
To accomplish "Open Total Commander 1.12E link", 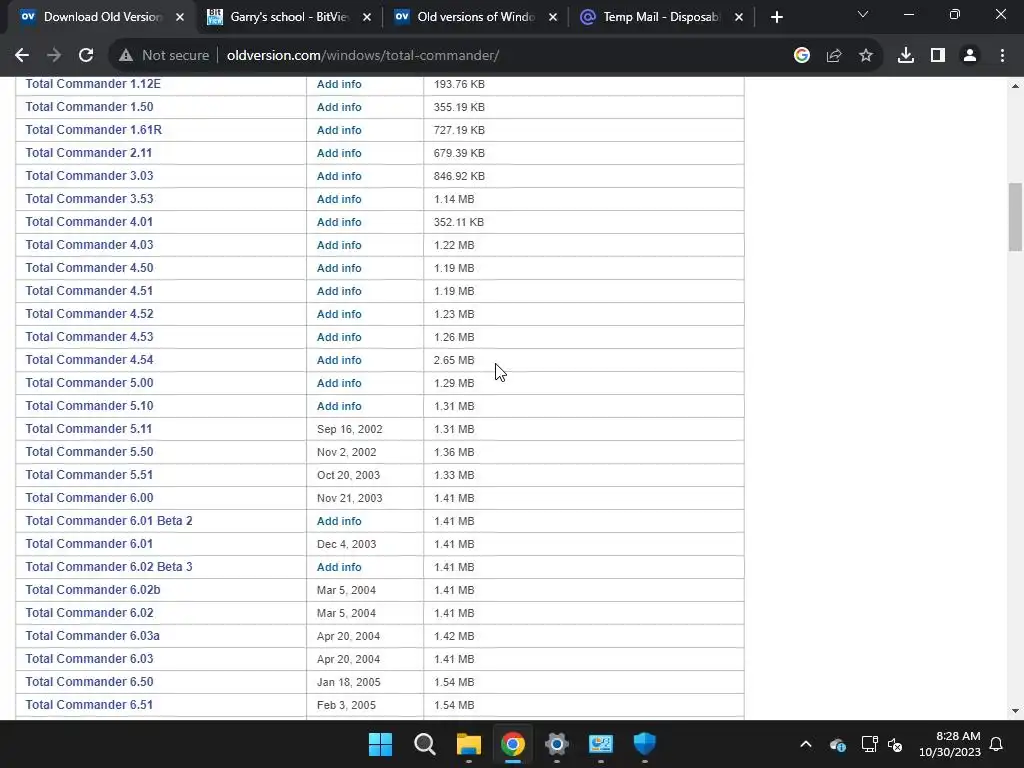I will pos(93,84).
